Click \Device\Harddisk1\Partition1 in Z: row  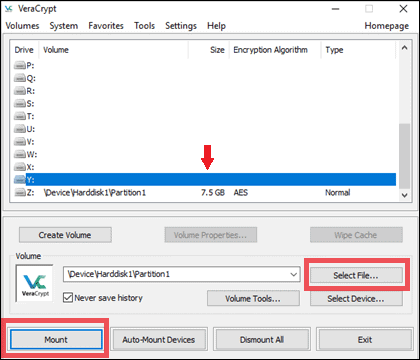(95, 193)
